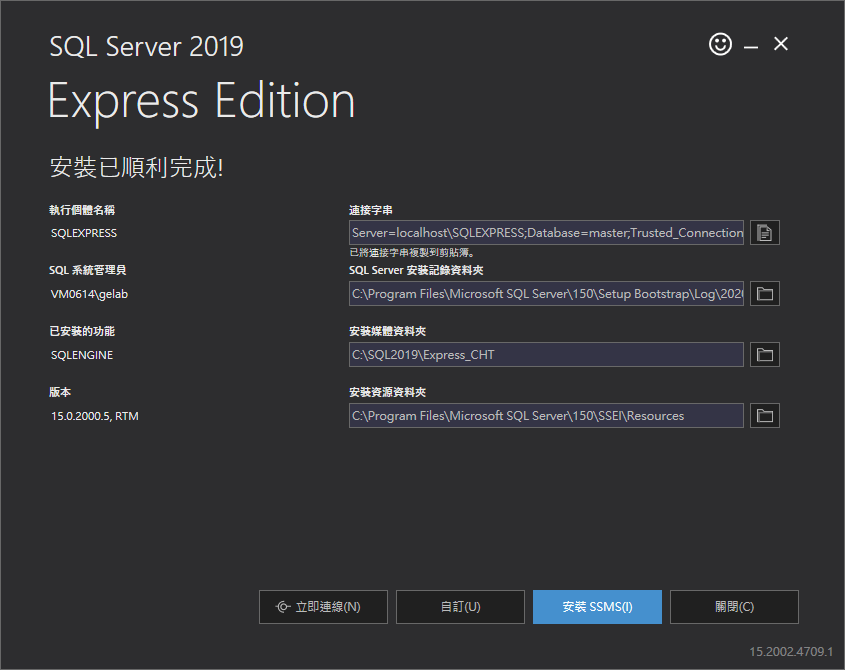Click the installed feature SQLENGINE
This screenshot has width=845, height=670.
tap(82, 355)
